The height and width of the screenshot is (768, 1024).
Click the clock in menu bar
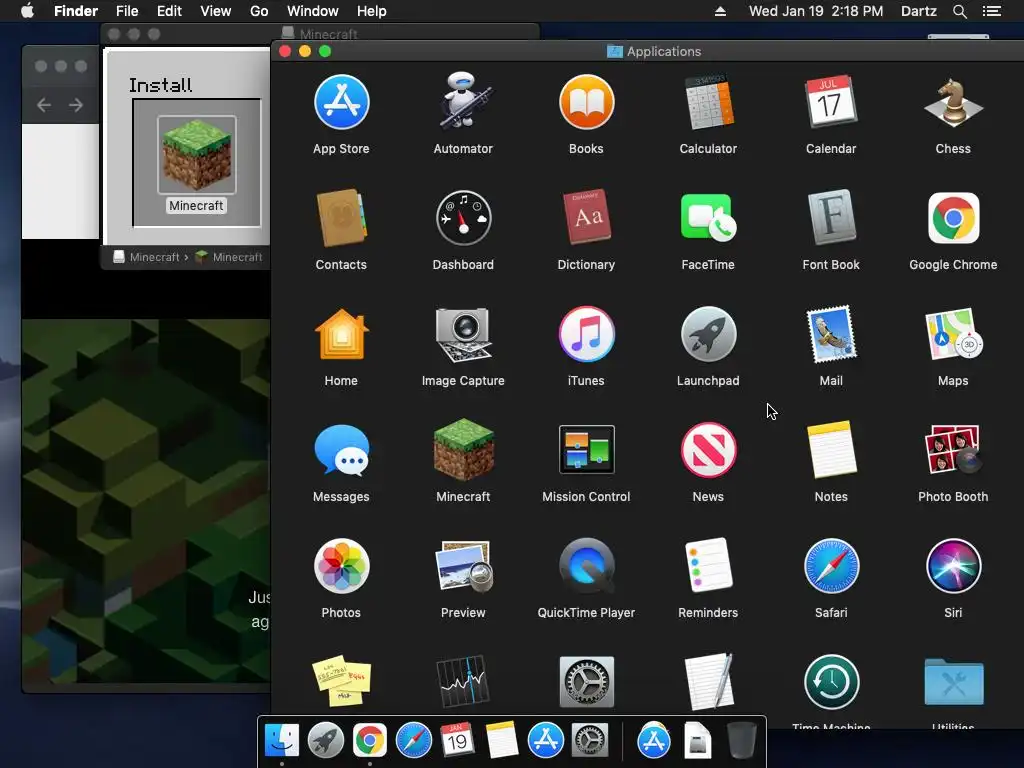pyautogui.click(x=816, y=11)
